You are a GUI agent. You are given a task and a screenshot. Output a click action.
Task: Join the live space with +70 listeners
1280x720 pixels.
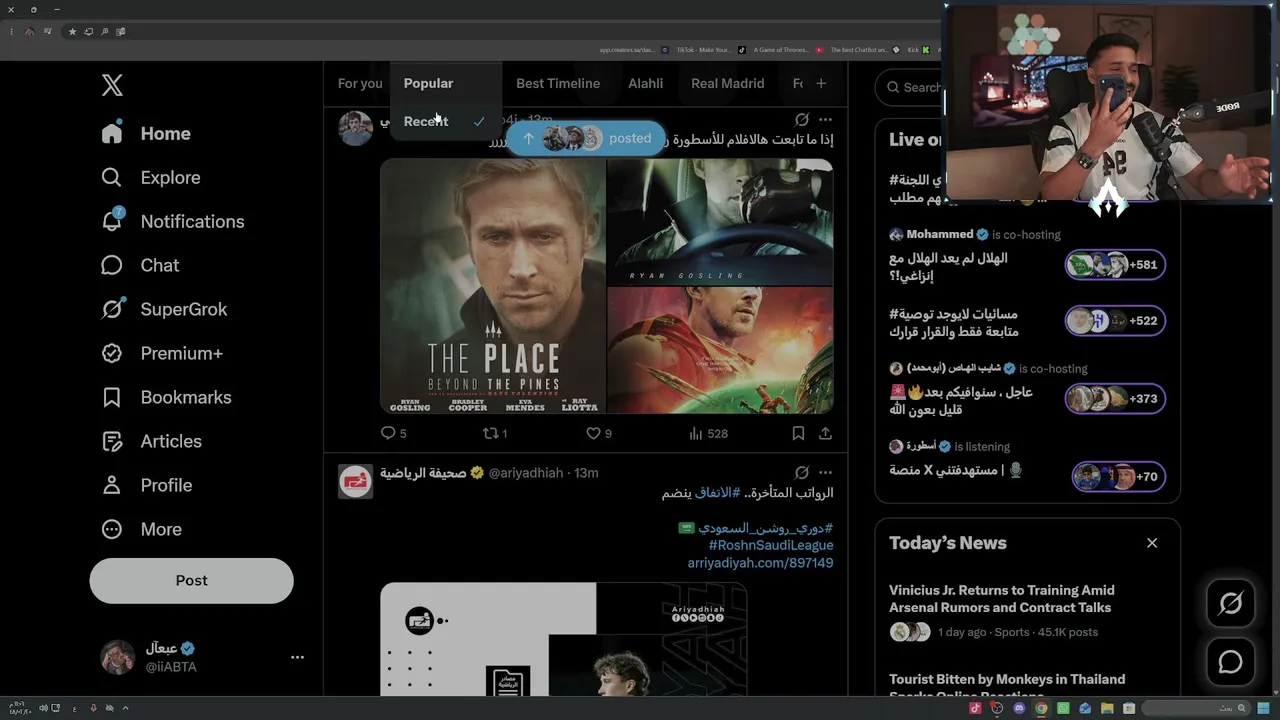(1118, 476)
